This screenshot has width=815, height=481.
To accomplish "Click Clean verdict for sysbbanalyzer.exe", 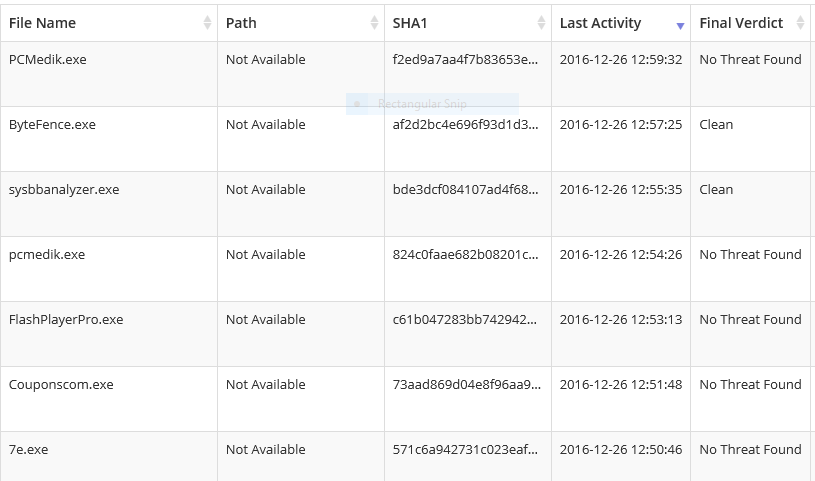I will coord(716,190).
